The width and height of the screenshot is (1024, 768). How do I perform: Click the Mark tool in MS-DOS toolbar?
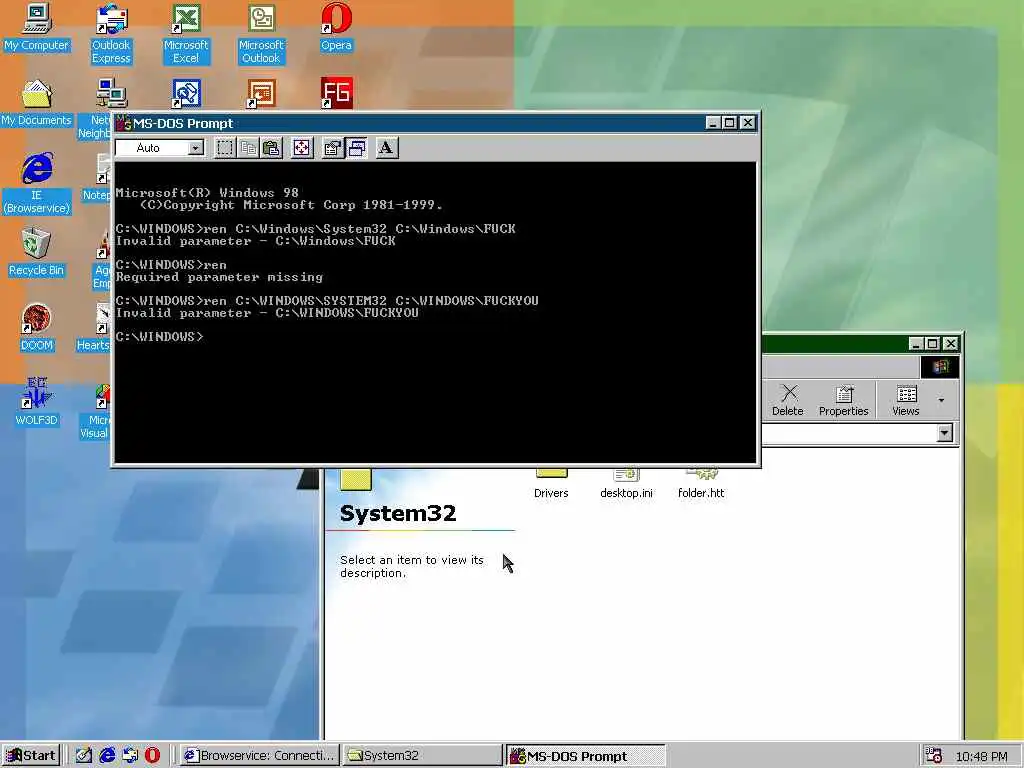225,148
